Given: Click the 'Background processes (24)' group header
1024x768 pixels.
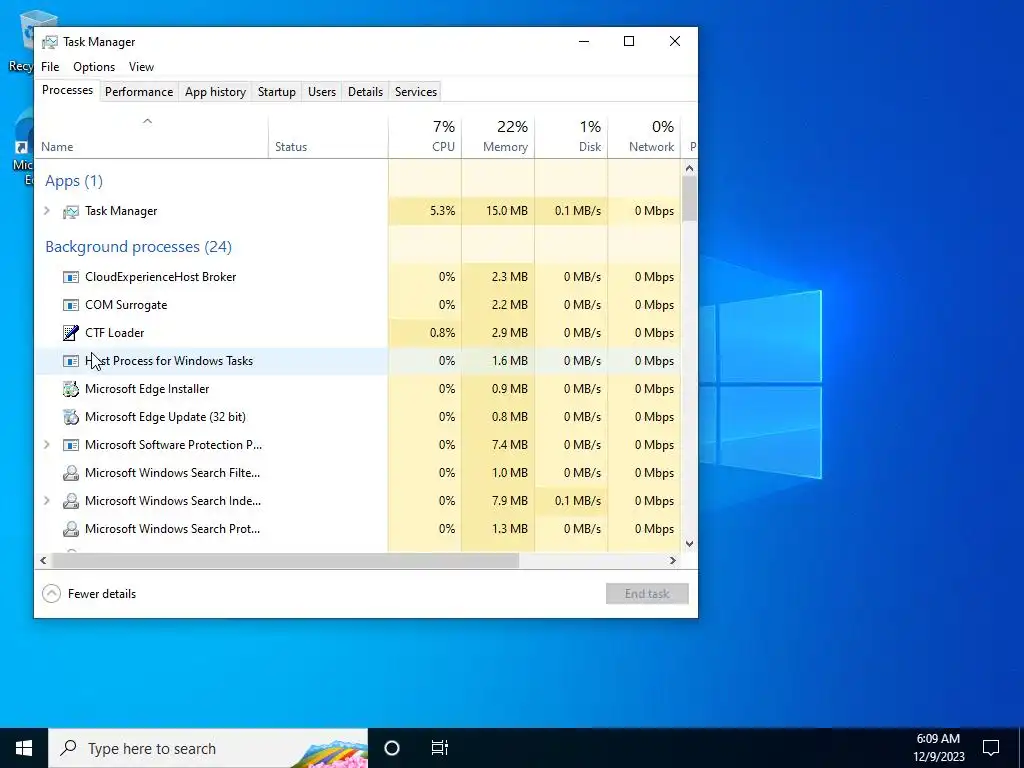Looking at the screenshot, I should click(x=138, y=247).
